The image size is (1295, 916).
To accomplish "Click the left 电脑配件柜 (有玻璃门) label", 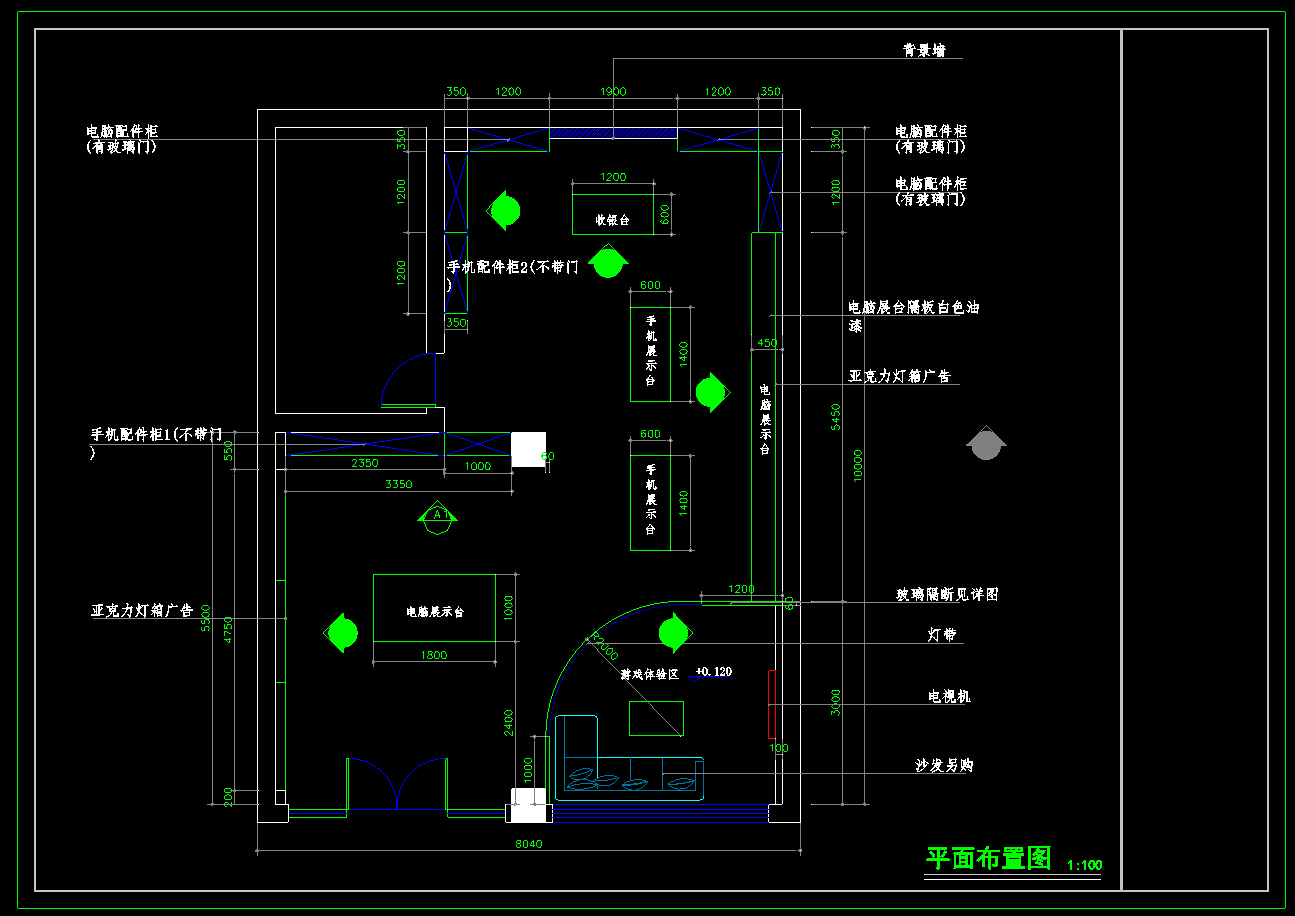I will (122, 139).
